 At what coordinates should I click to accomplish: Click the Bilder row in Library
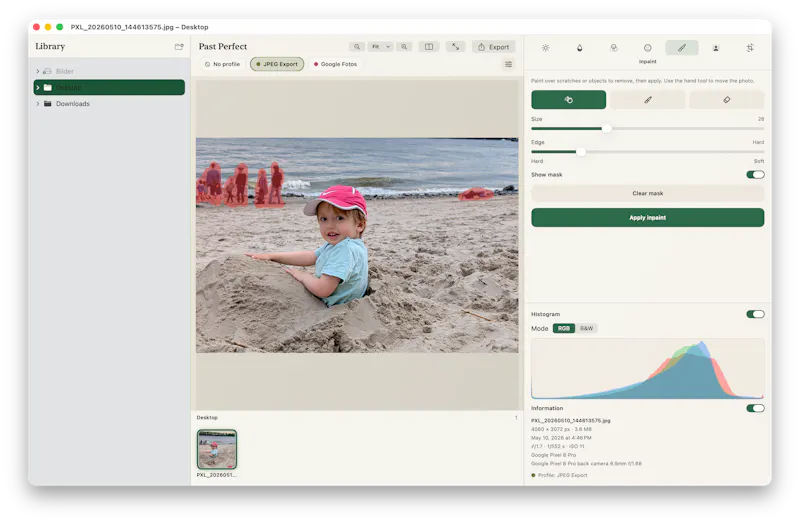click(109, 71)
